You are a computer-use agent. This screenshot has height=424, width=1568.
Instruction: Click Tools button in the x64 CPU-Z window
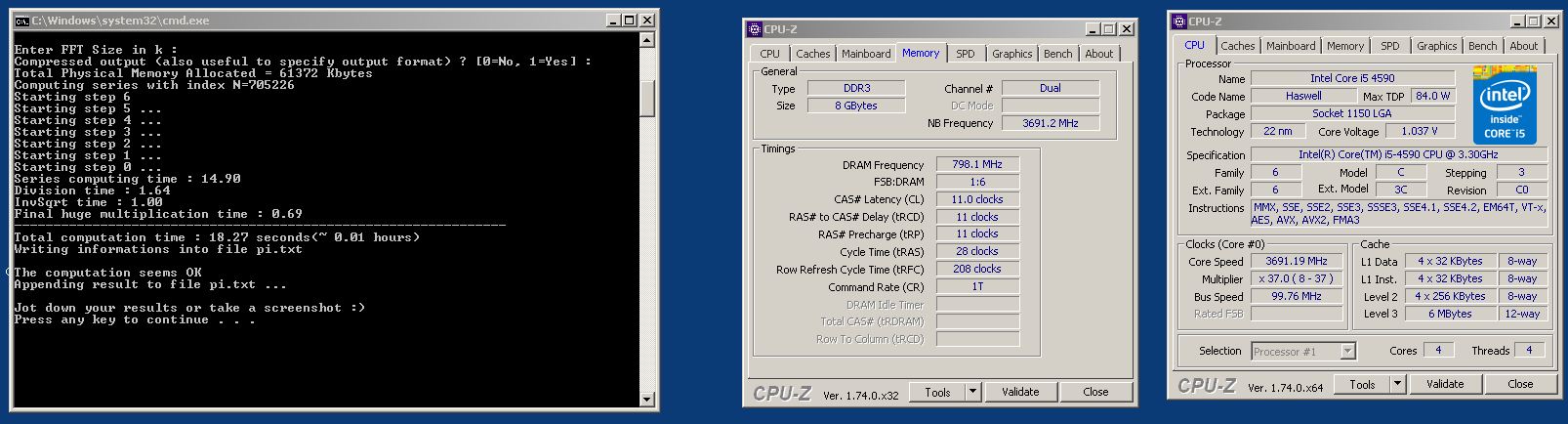[x=1362, y=384]
